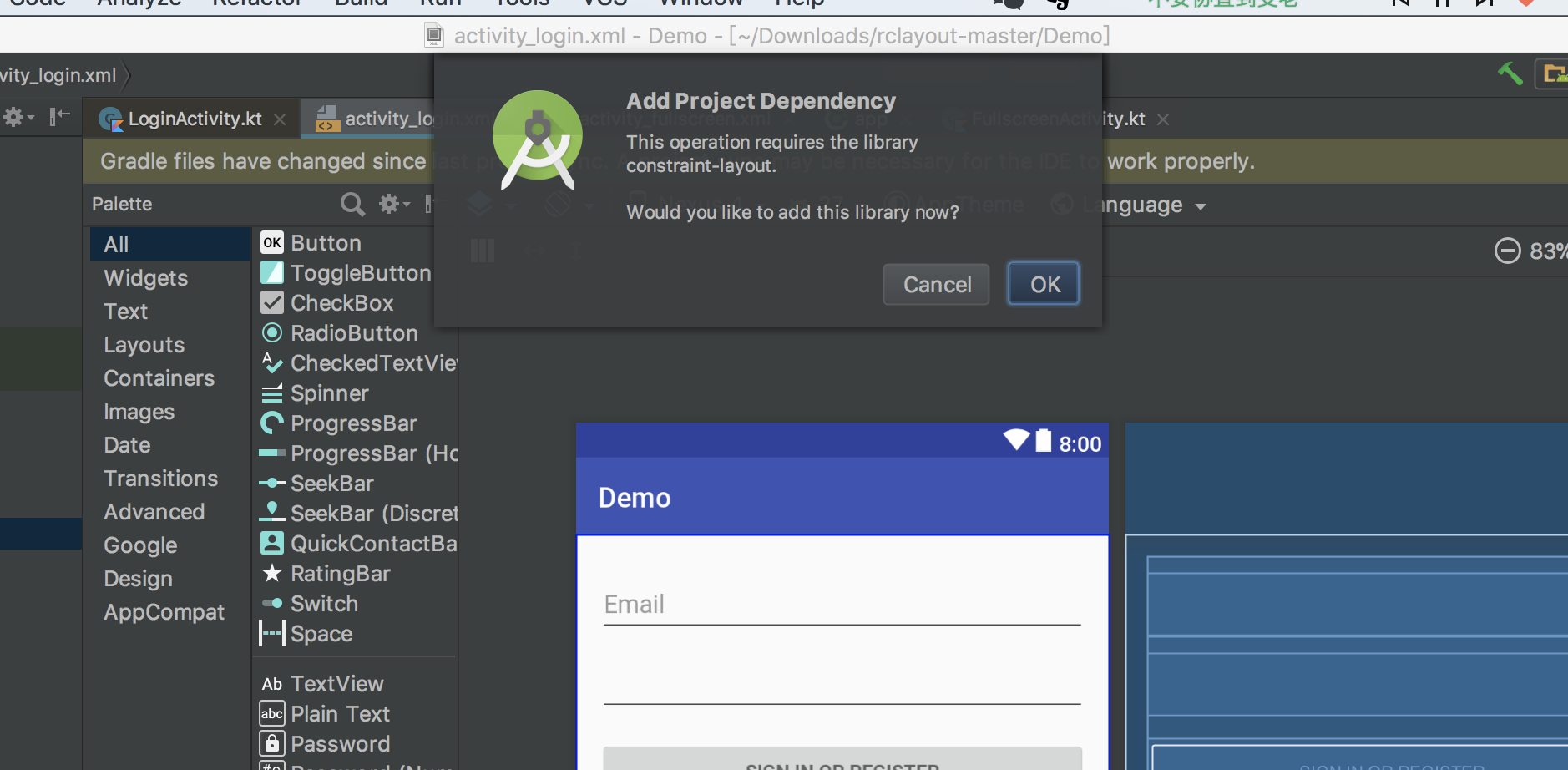Select the Advanced palette category

click(x=170, y=511)
